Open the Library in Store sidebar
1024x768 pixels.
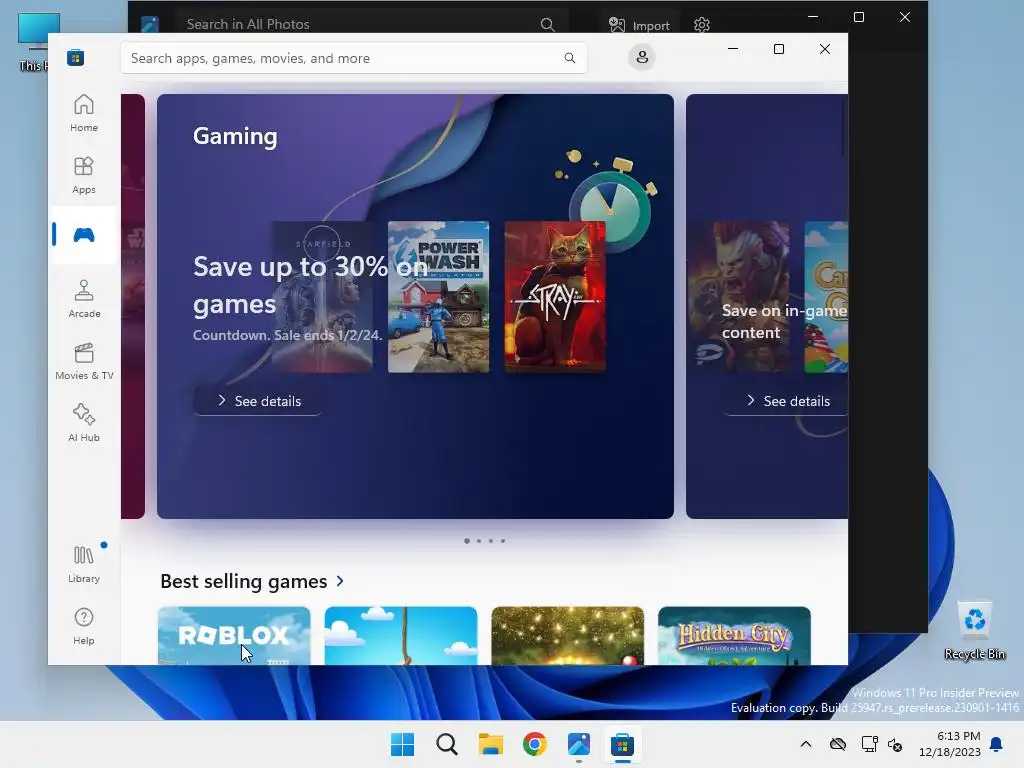point(84,564)
